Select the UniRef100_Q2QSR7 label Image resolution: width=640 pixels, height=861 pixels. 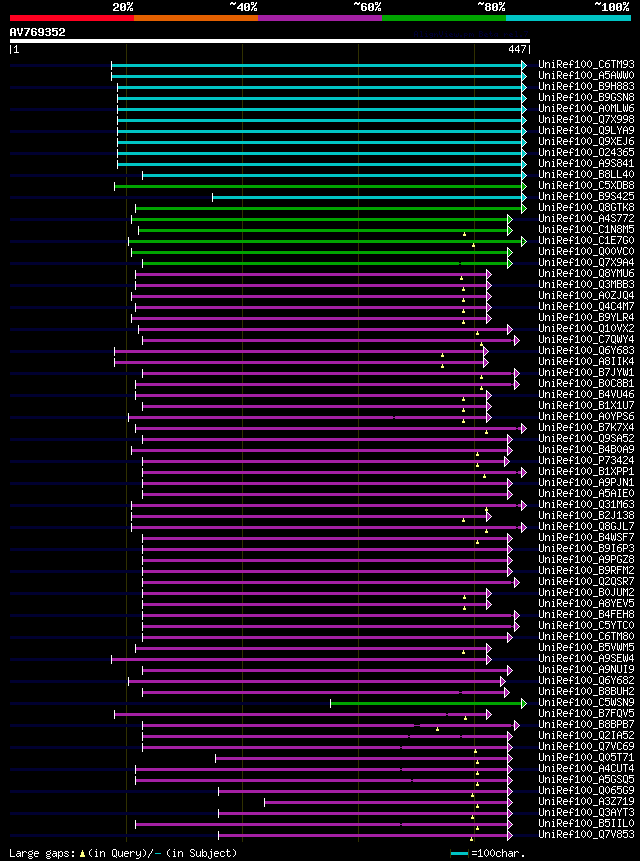tap(586, 582)
